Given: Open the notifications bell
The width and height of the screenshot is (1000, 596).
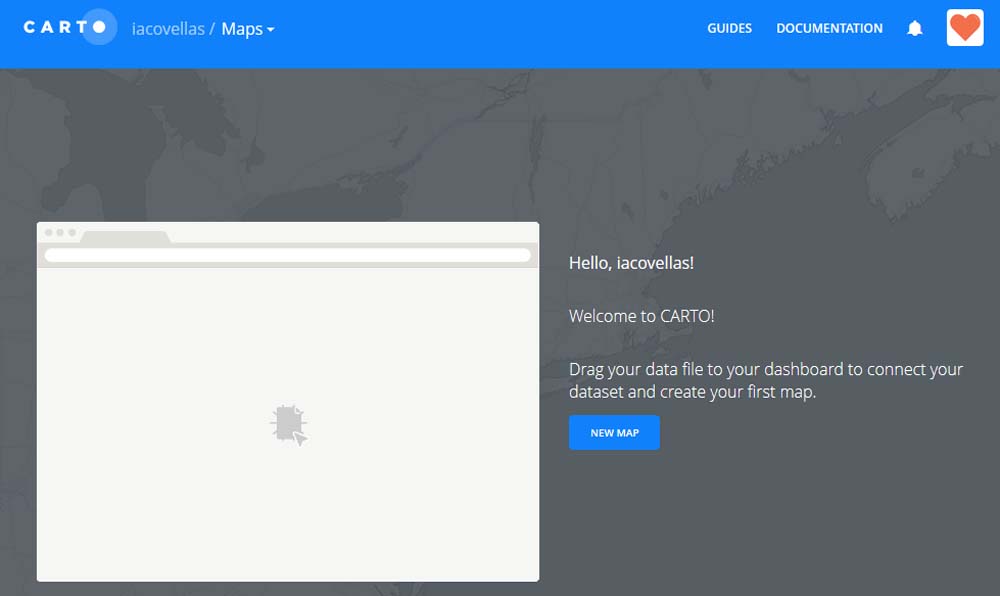Looking at the screenshot, I should [915, 28].
